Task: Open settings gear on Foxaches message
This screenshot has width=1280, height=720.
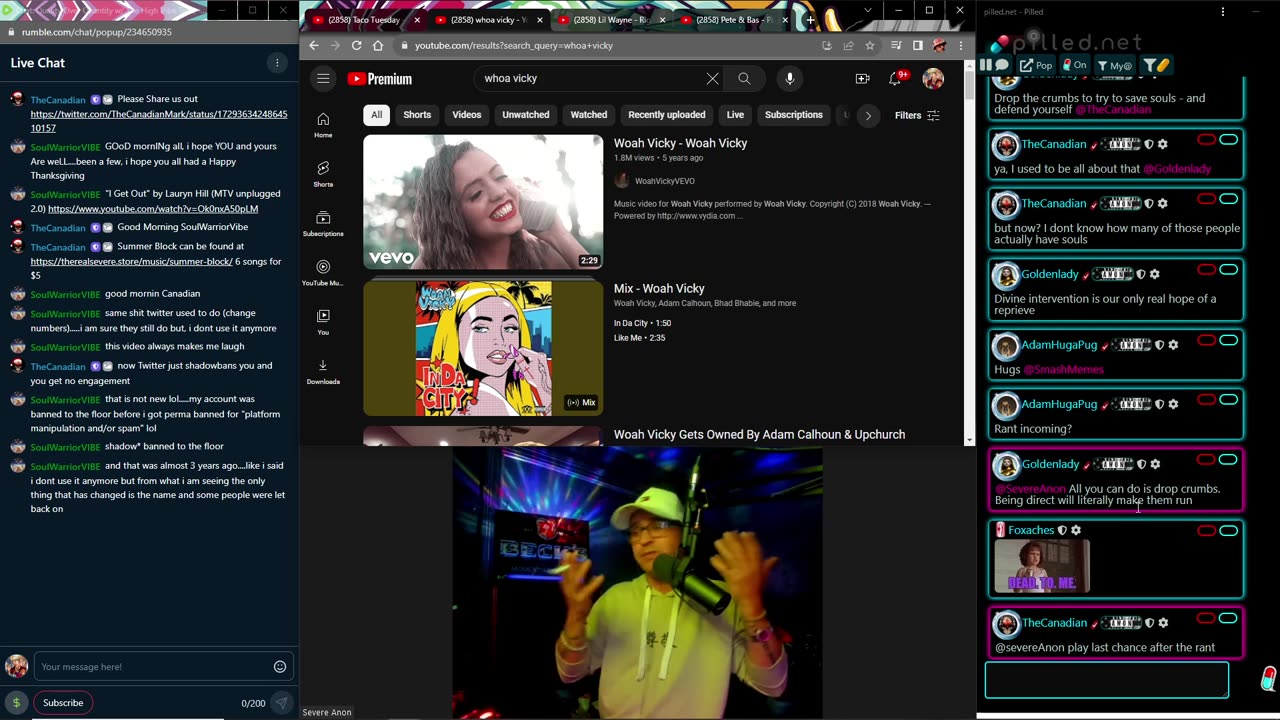Action: pyautogui.click(x=1076, y=530)
